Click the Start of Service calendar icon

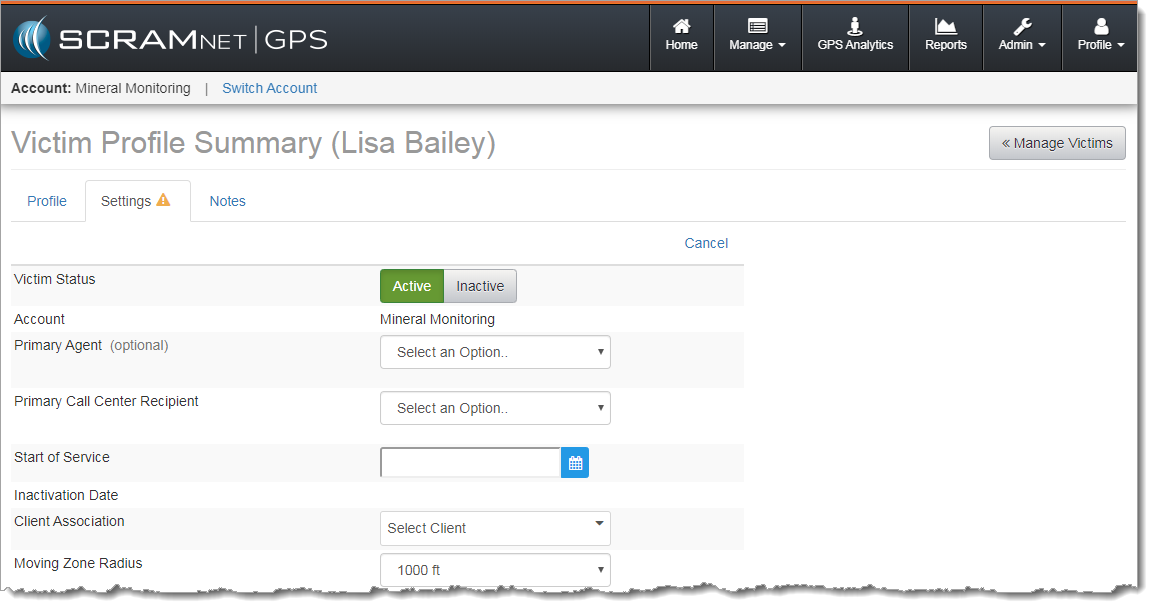(x=575, y=463)
